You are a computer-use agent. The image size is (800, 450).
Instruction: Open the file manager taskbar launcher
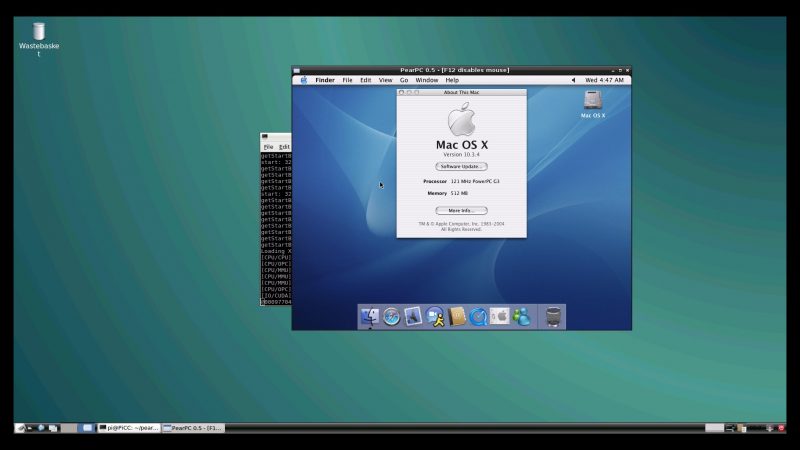pyautogui.click(x=53, y=428)
